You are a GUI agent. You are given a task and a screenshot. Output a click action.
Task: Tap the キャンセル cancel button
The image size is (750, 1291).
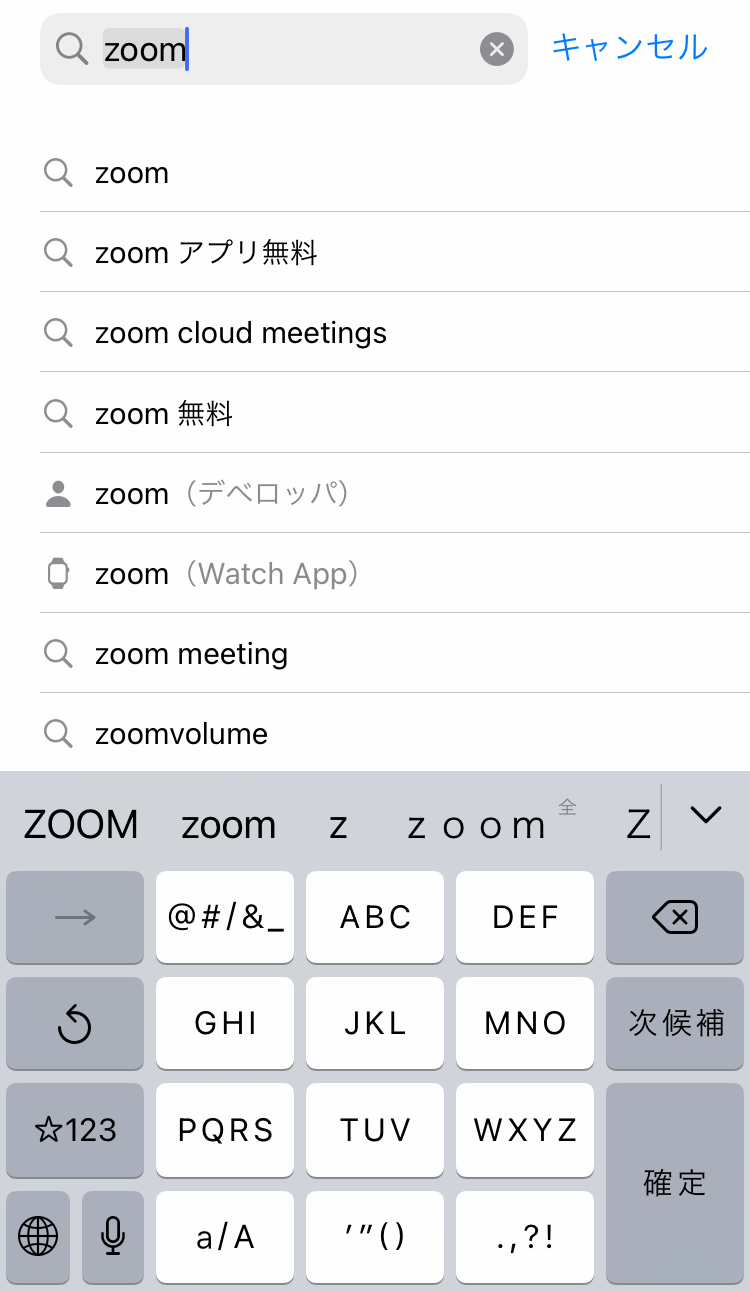click(629, 47)
